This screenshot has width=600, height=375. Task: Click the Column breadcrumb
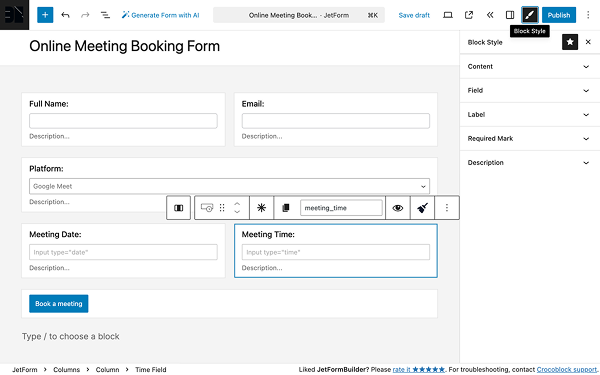(108, 370)
